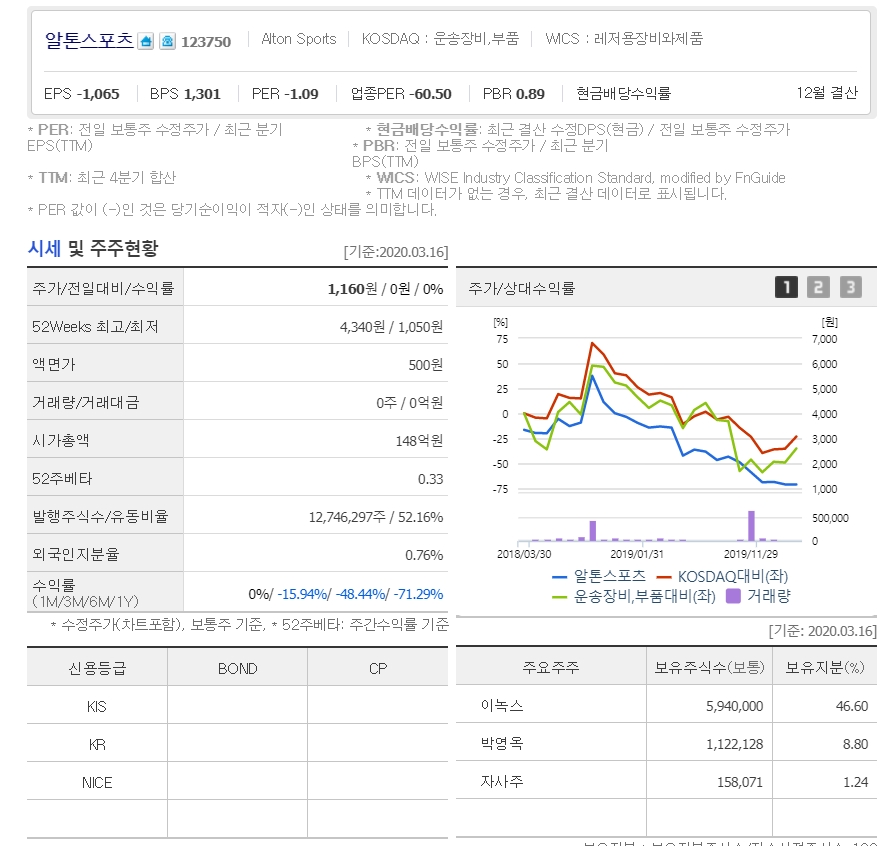Click the 1,160원 / 0원 / 0% price cell
Screen dimensions: 890x846
[x=385, y=289]
